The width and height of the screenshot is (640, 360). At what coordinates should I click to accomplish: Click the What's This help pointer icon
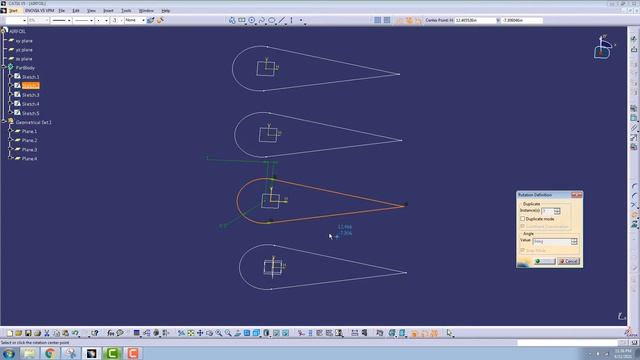click(95, 333)
